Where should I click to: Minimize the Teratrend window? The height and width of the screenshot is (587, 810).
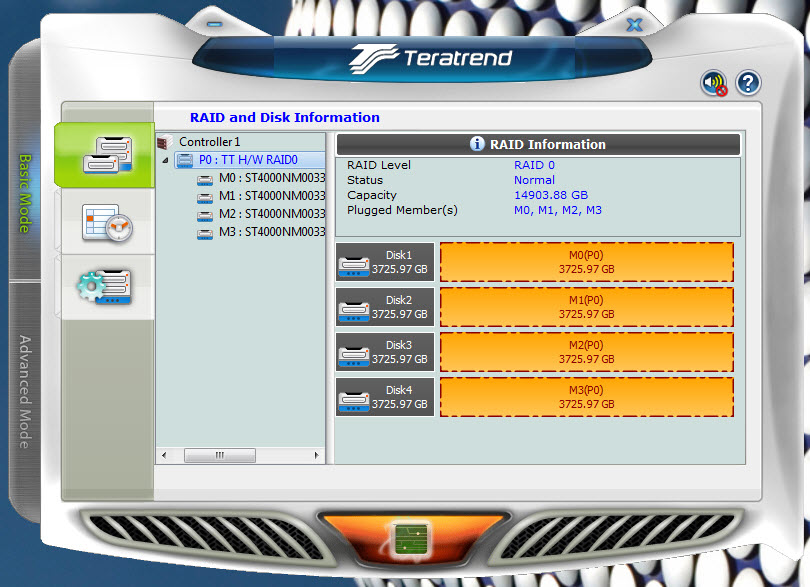(x=214, y=24)
